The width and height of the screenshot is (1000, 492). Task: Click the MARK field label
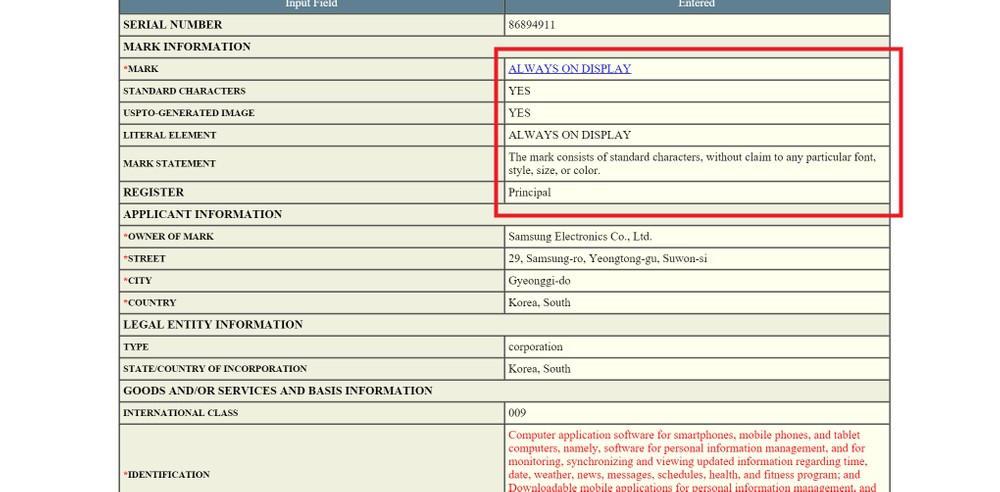click(x=140, y=69)
